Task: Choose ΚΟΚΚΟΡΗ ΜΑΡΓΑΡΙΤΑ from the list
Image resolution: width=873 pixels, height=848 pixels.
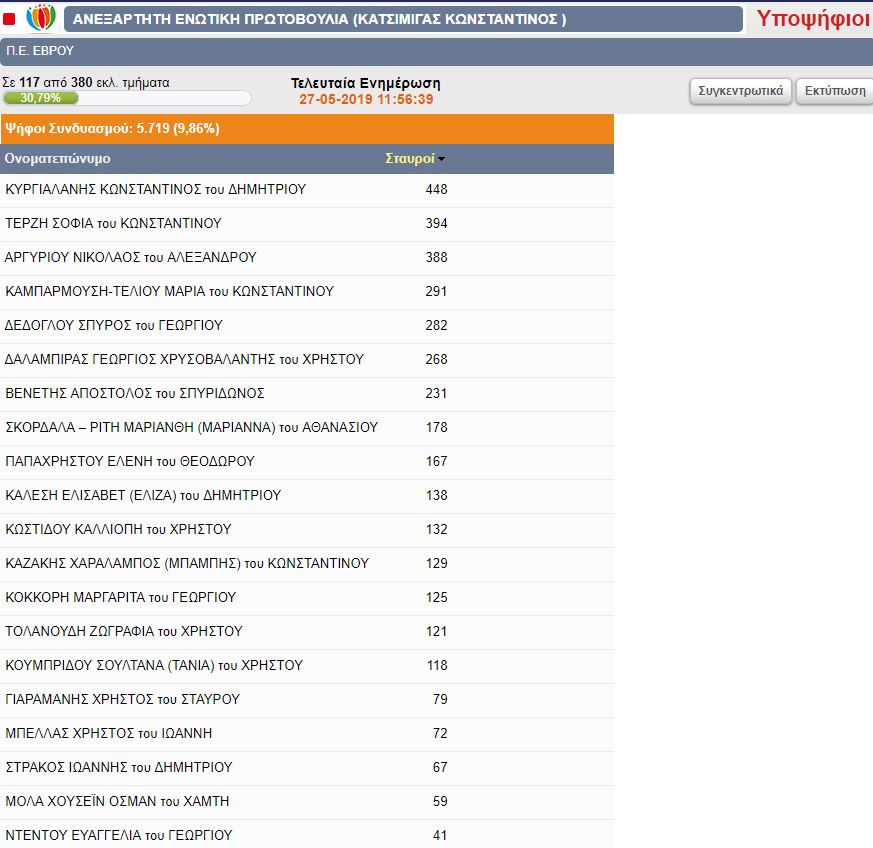Action: 121,598
